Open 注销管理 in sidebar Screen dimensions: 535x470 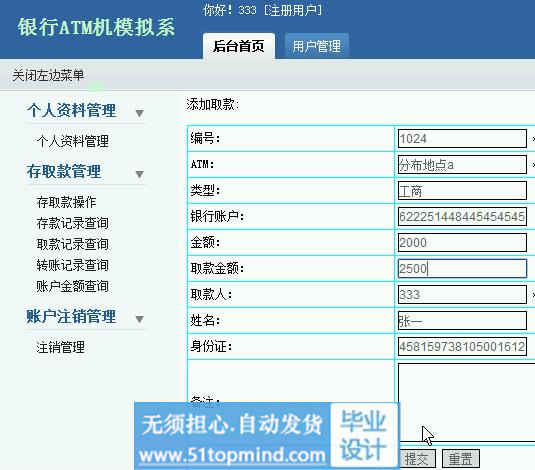pos(60,347)
